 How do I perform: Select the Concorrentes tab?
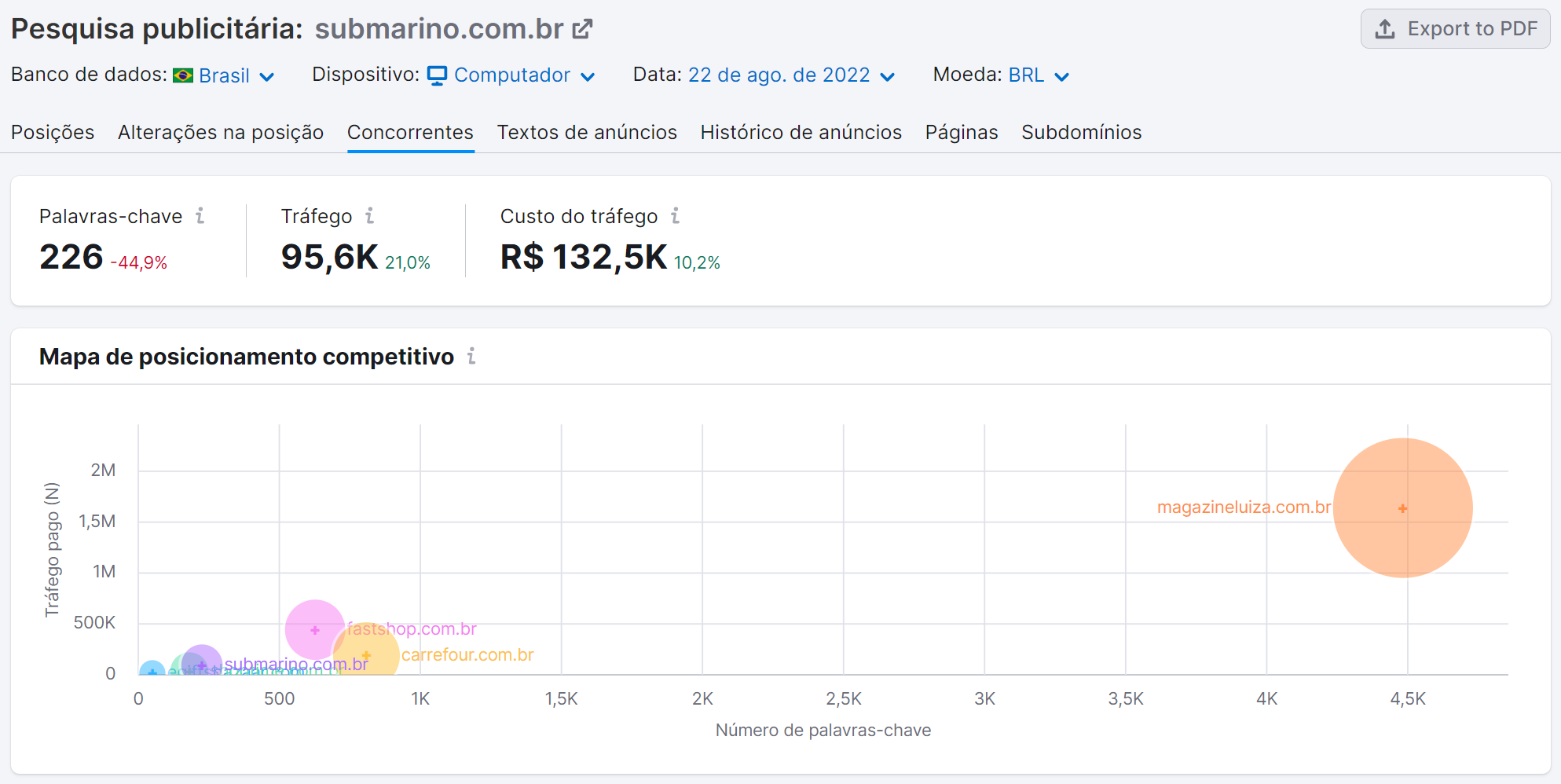(410, 132)
